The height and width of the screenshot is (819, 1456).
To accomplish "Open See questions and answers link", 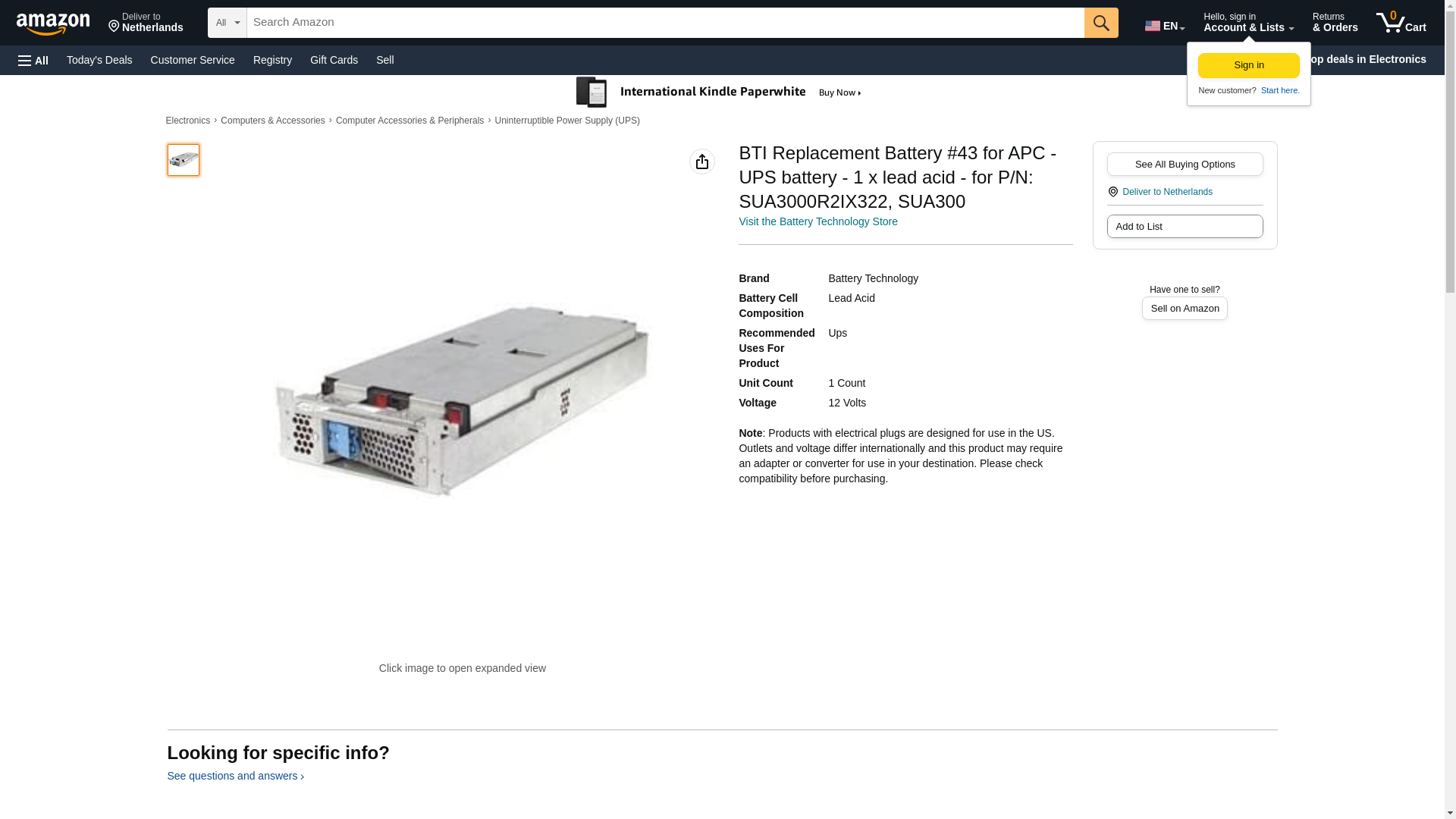I will click(x=235, y=776).
